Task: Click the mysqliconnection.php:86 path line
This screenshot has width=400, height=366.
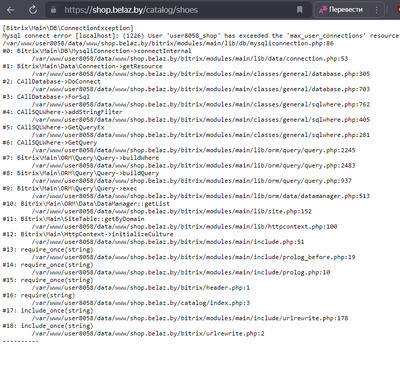Action: [168, 43]
